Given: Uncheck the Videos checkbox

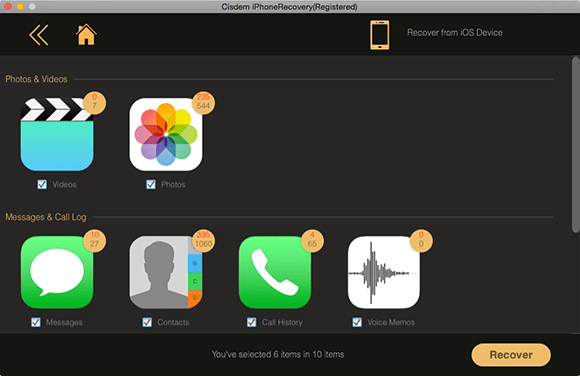Looking at the screenshot, I should tap(42, 184).
